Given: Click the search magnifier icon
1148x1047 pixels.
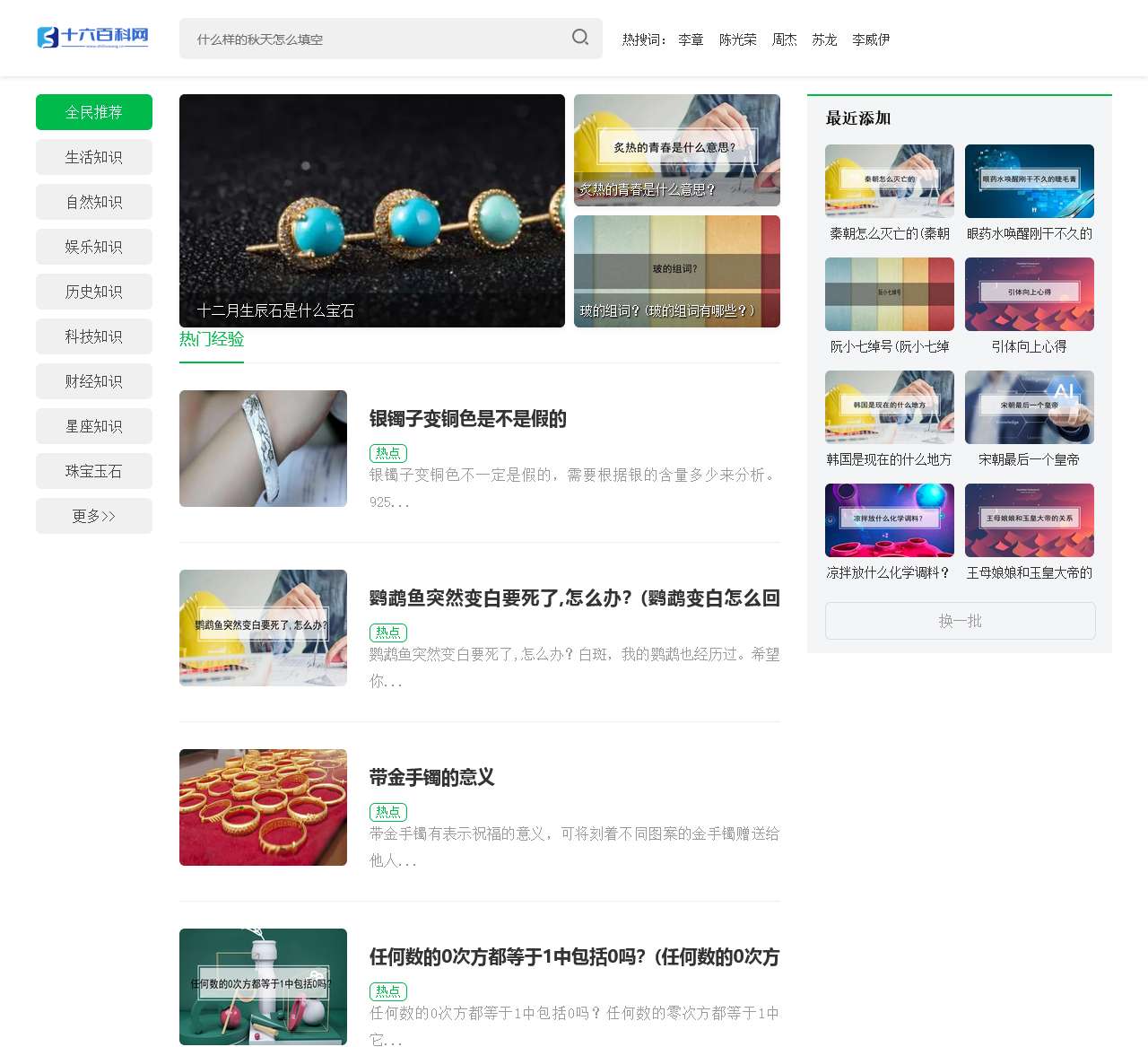Looking at the screenshot, I should pyautogui.click(x=579, y=38).
